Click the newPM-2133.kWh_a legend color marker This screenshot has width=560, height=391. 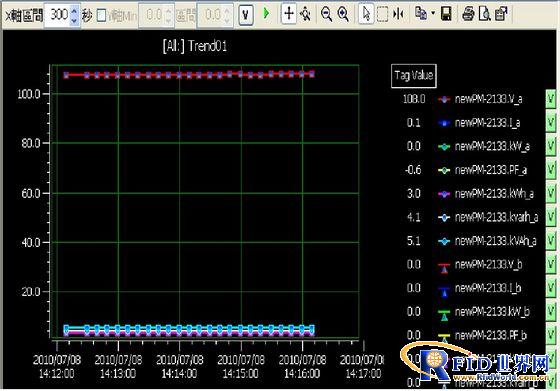coord(444,194)
